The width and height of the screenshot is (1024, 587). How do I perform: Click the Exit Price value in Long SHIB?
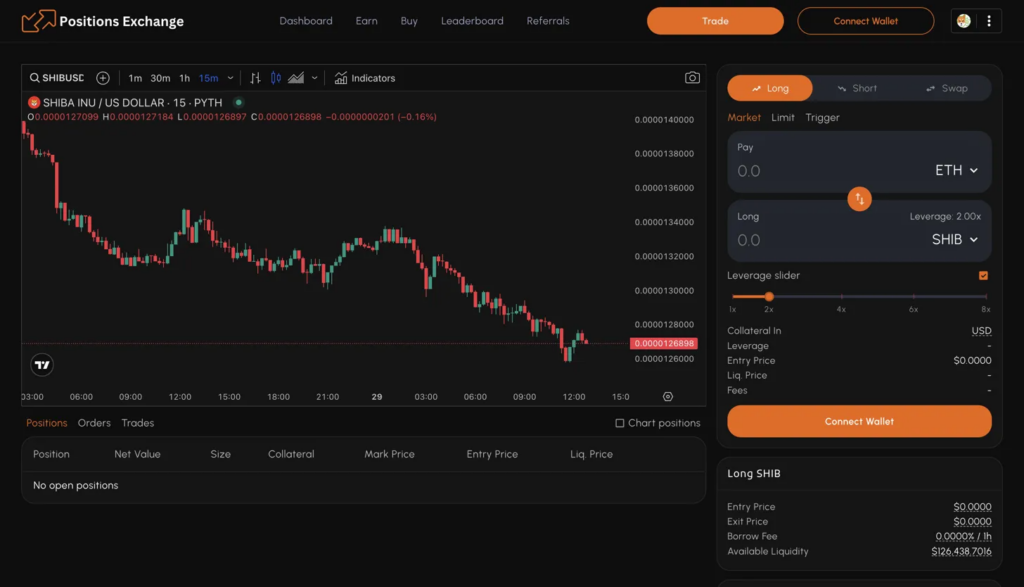pos(972,522)
